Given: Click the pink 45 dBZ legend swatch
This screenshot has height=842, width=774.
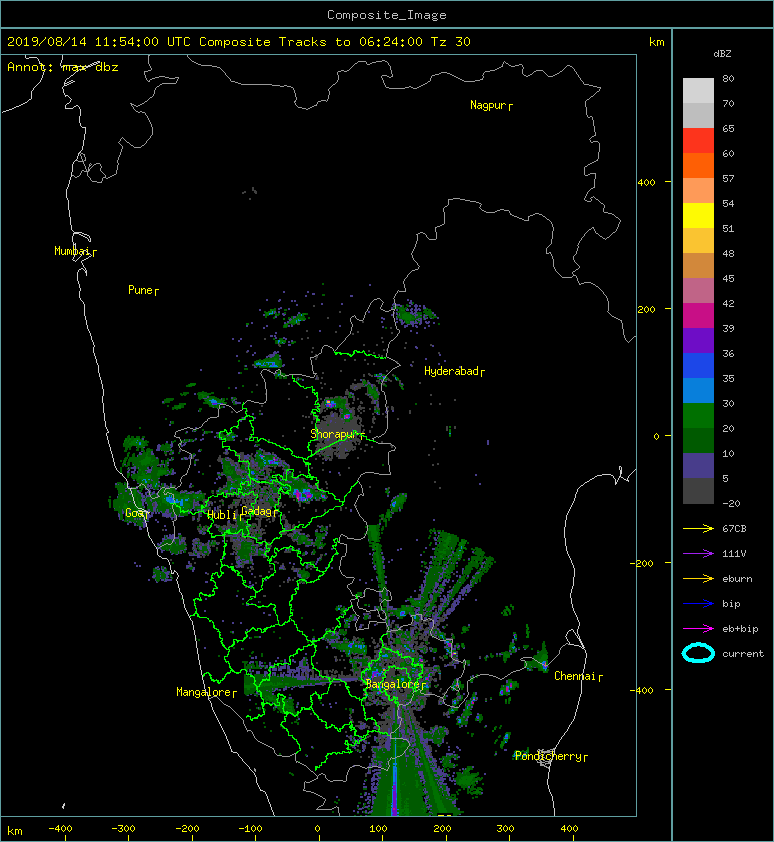Looking at the screenshot, I should click(698, 291).
